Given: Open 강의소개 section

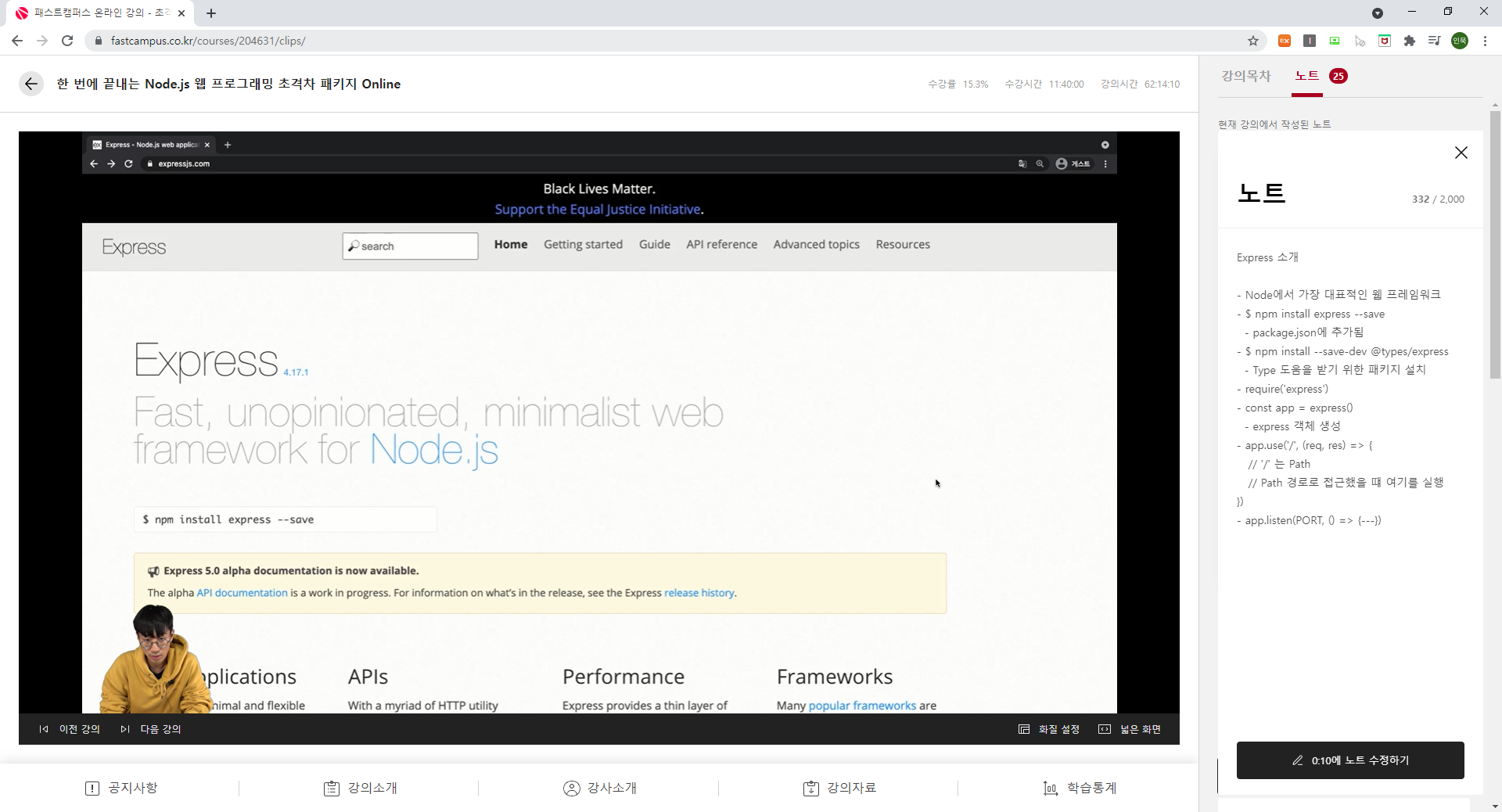Looking at the screenshot, I should 361,789.
